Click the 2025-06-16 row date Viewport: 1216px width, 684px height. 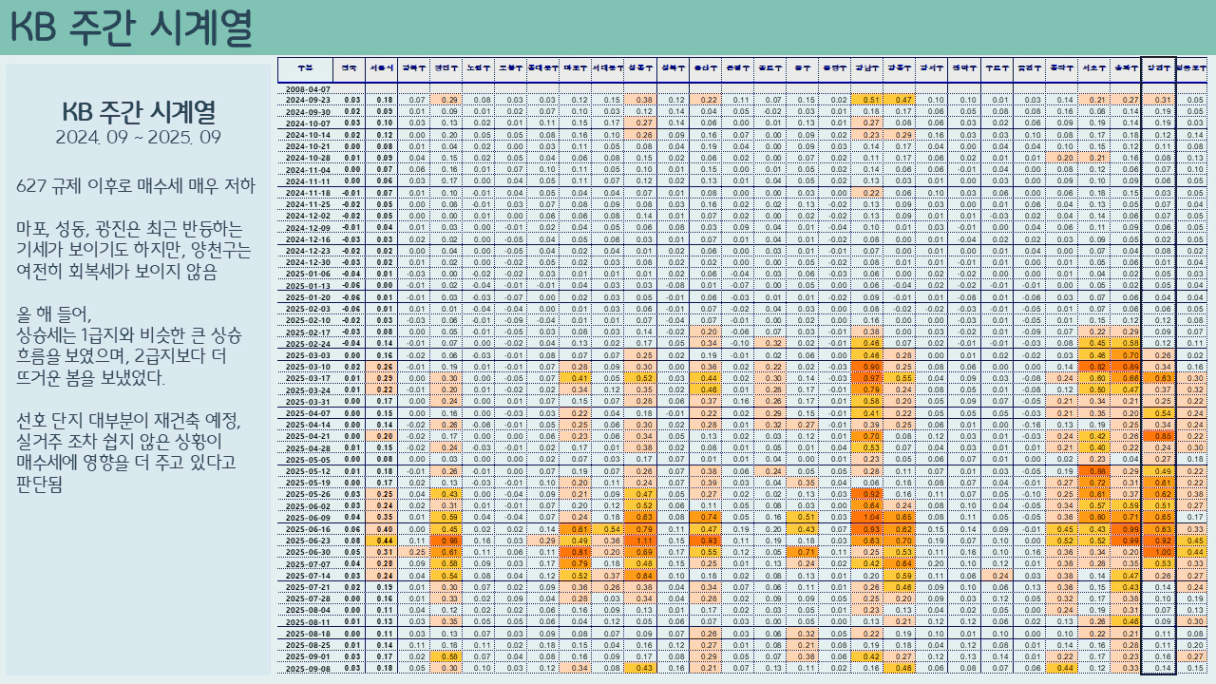pyautogui.click(x=308, y=529)
